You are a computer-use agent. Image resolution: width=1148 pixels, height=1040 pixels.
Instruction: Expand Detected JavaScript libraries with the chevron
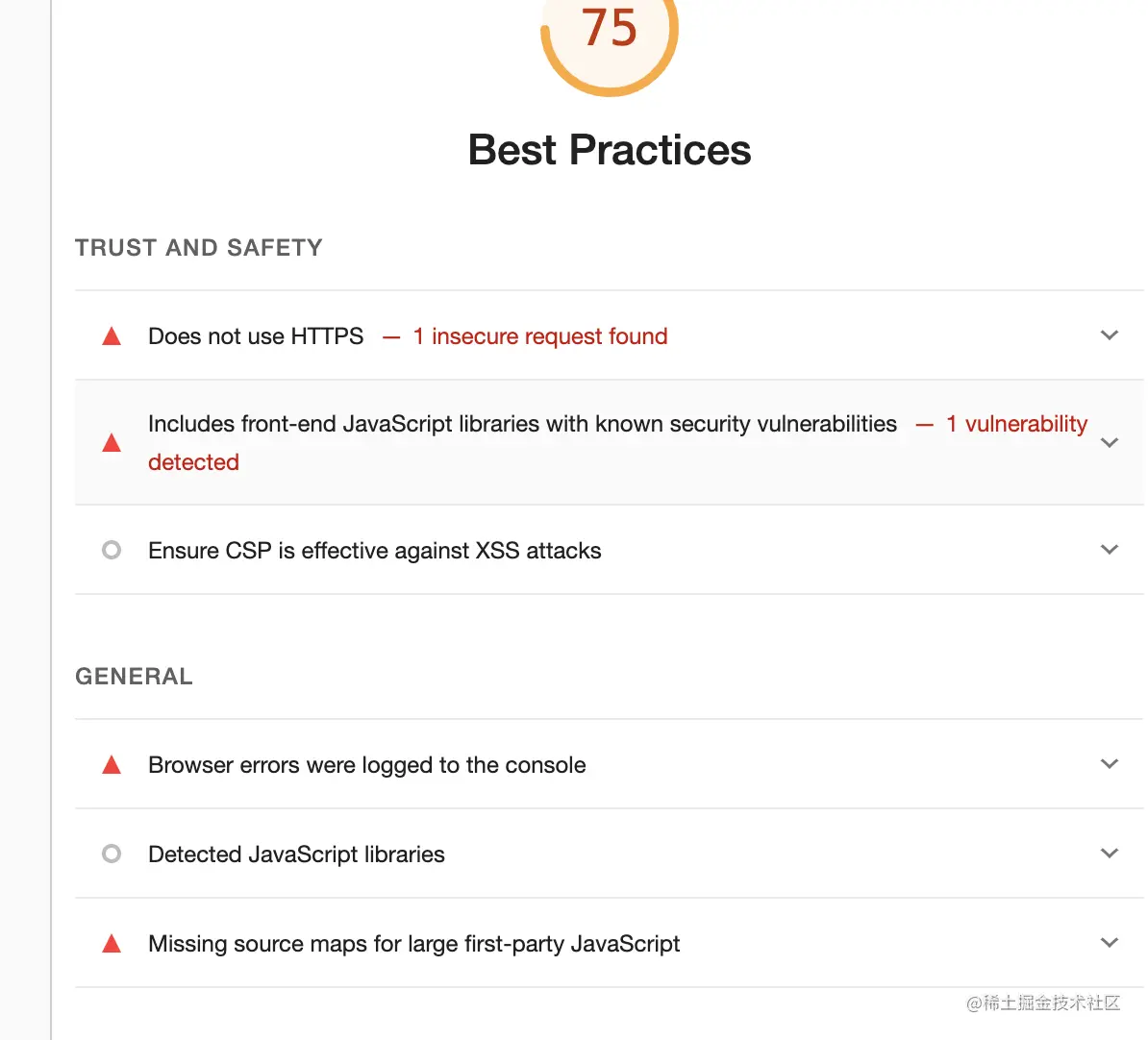coord(1110,854)
